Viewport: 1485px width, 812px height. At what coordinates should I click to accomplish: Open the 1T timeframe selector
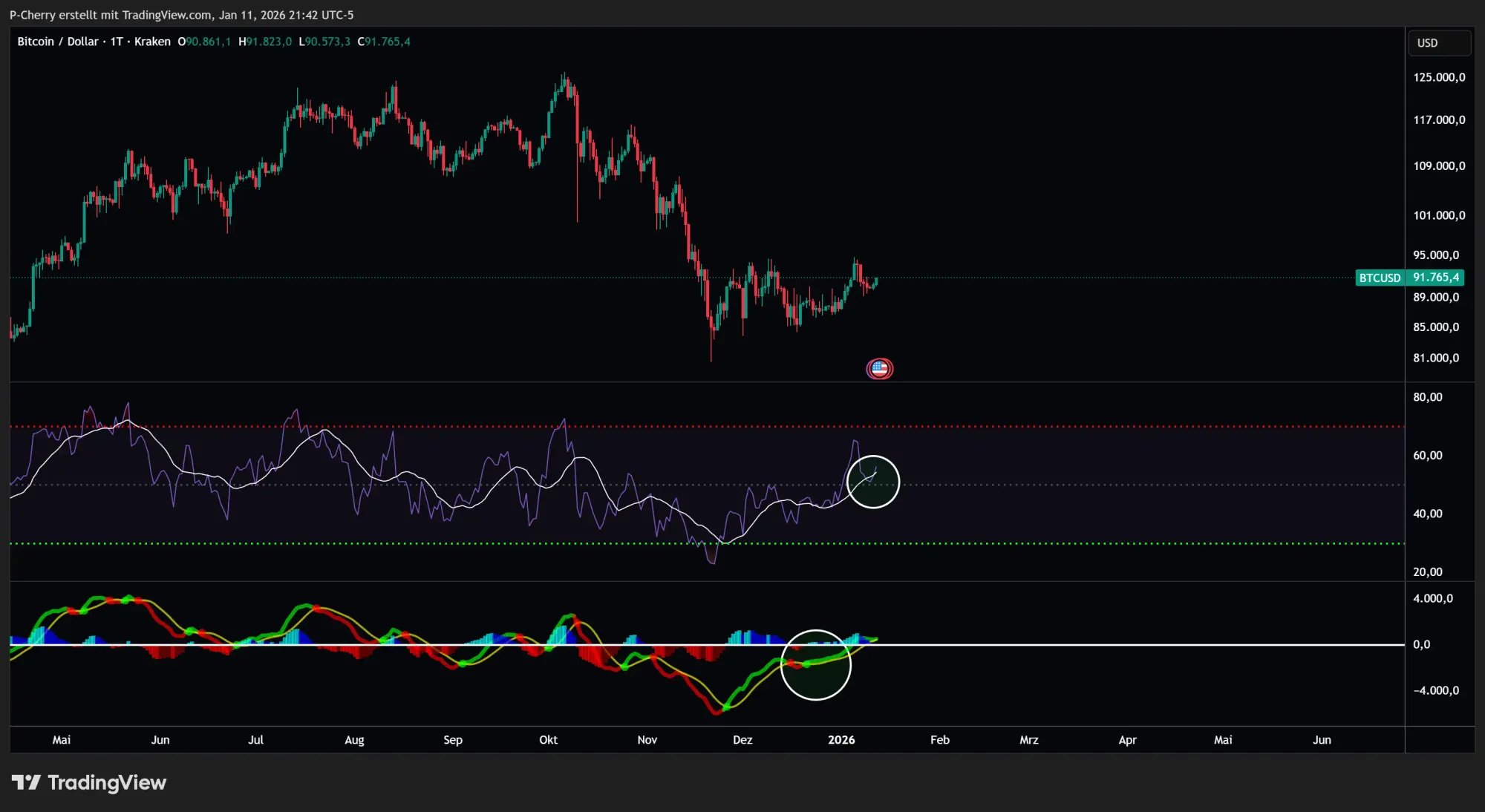[116, 42]
